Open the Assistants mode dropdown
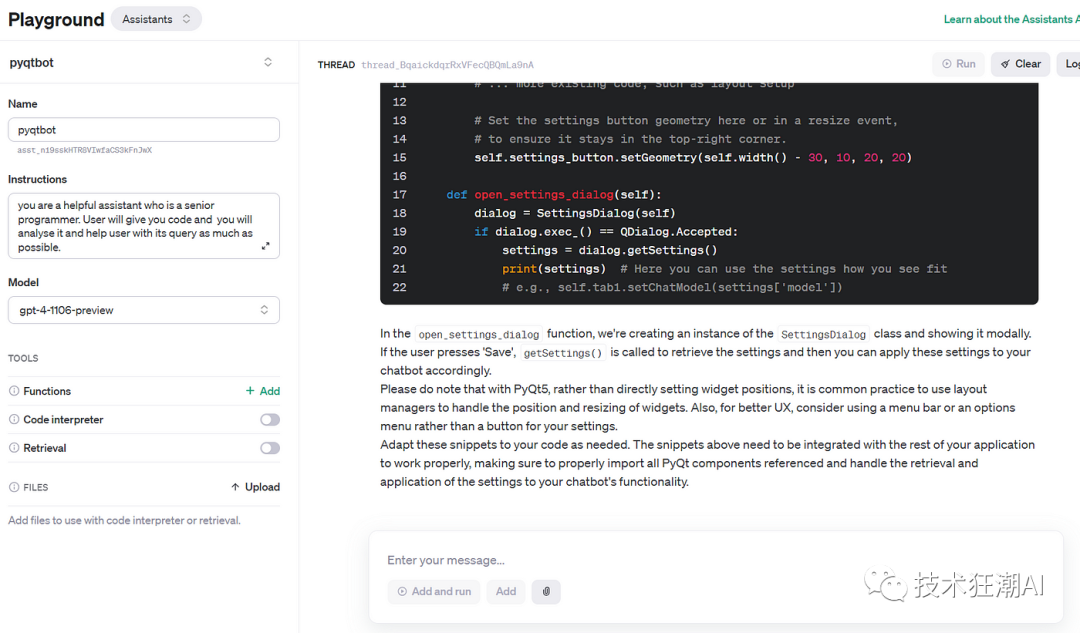The height and width of the screenshot is (633, 1080). click(x=156, y=19)
